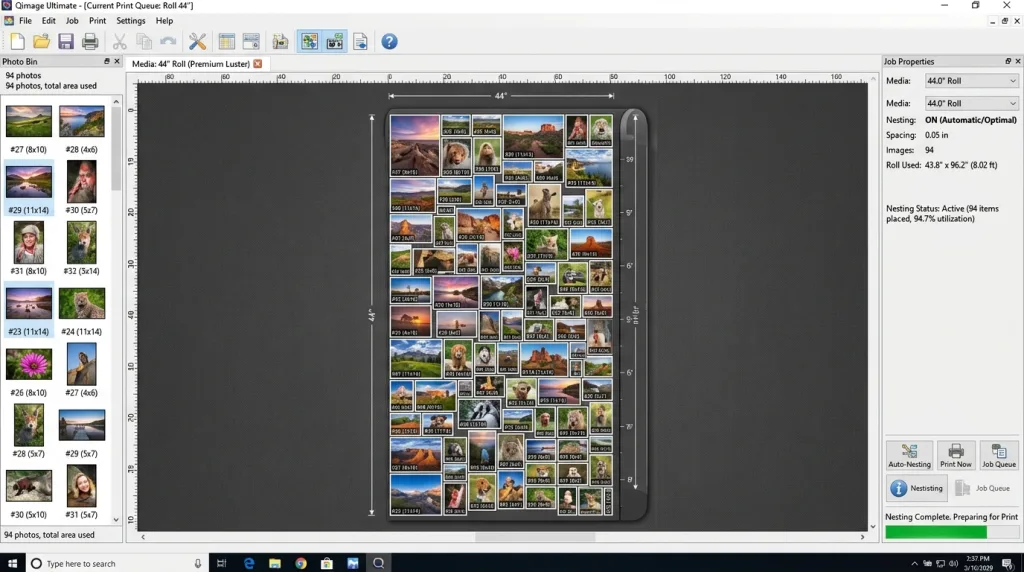This screenshot has width=1024, height=572.
Task: Undock the Job Properties panel
Action: [x=1008, y=61]
